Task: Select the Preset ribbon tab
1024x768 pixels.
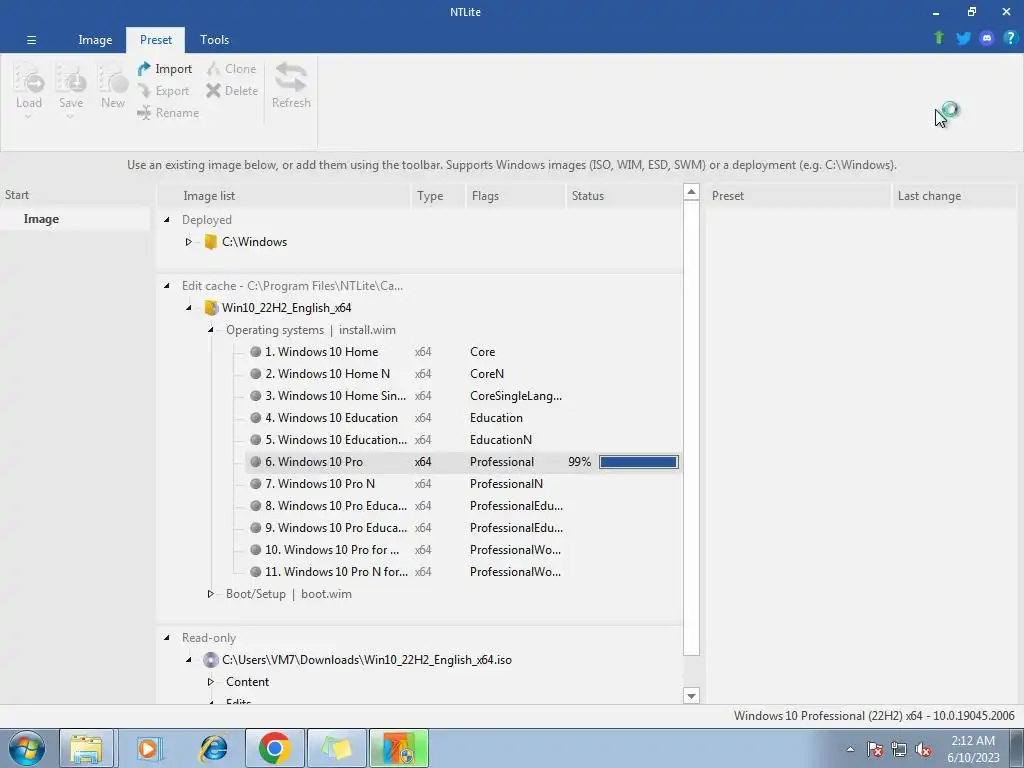Action: point(155,40)
